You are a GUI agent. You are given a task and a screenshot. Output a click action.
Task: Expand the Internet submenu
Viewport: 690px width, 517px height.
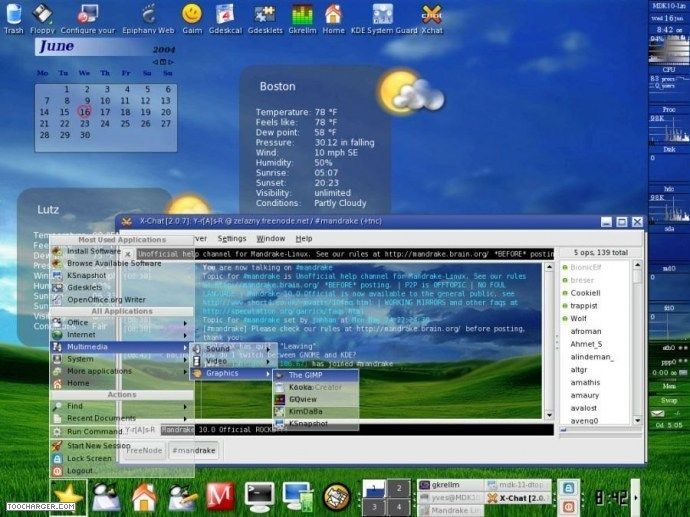coord(121,335)
